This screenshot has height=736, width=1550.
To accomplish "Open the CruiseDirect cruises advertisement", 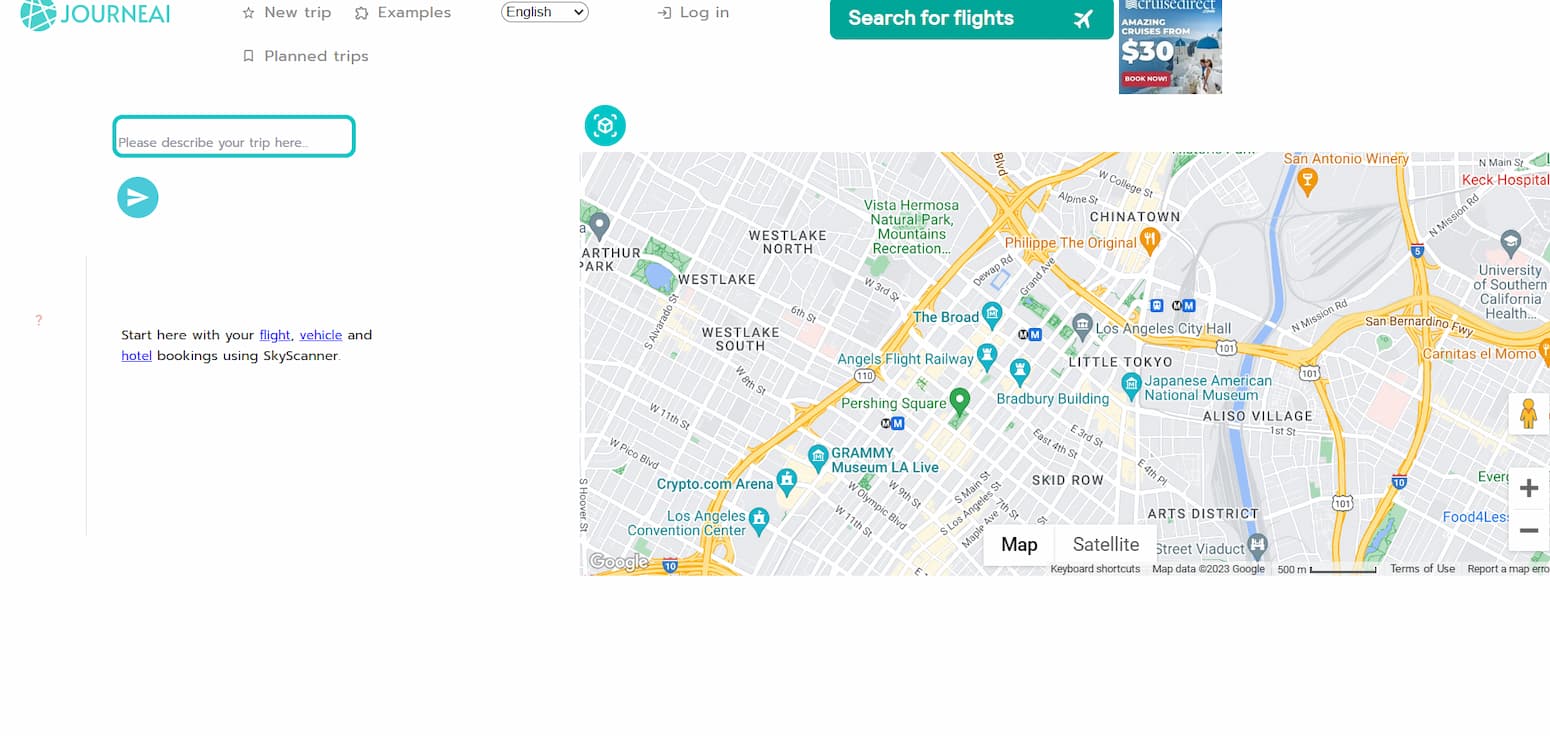I will coord(1170,46).
